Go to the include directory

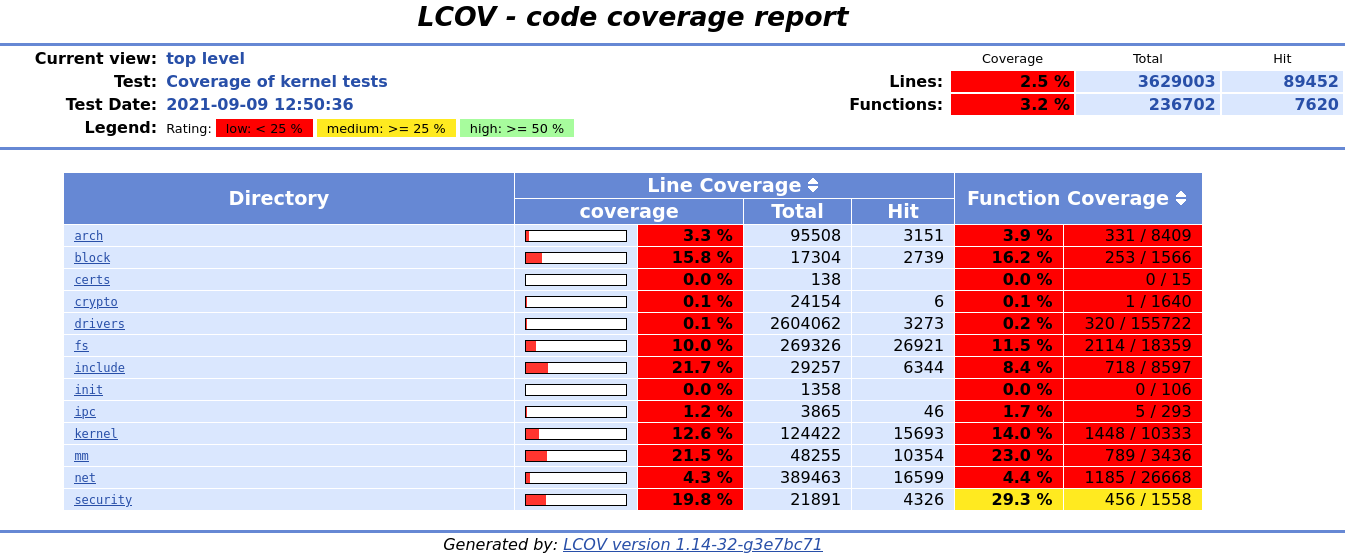pos(99,368)
